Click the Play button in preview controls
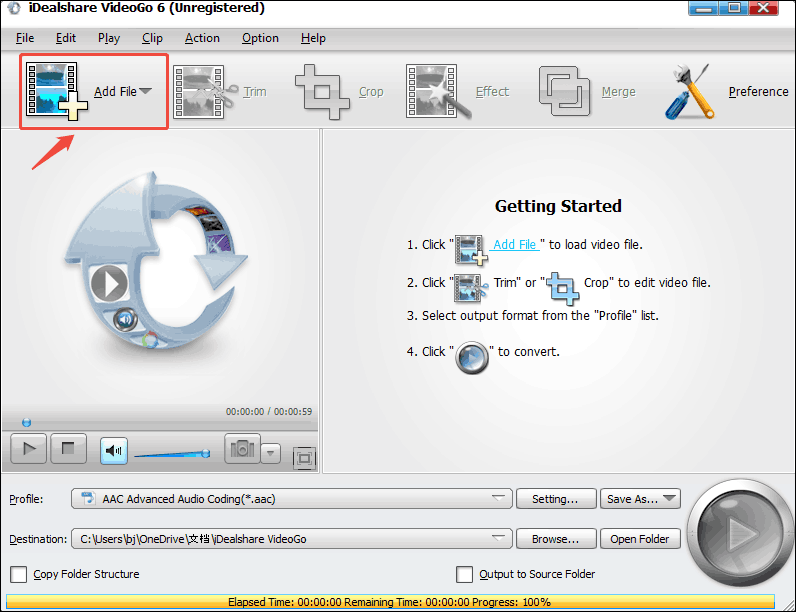The height and width of the screenshot is (612, 796). tap(29, 449)
